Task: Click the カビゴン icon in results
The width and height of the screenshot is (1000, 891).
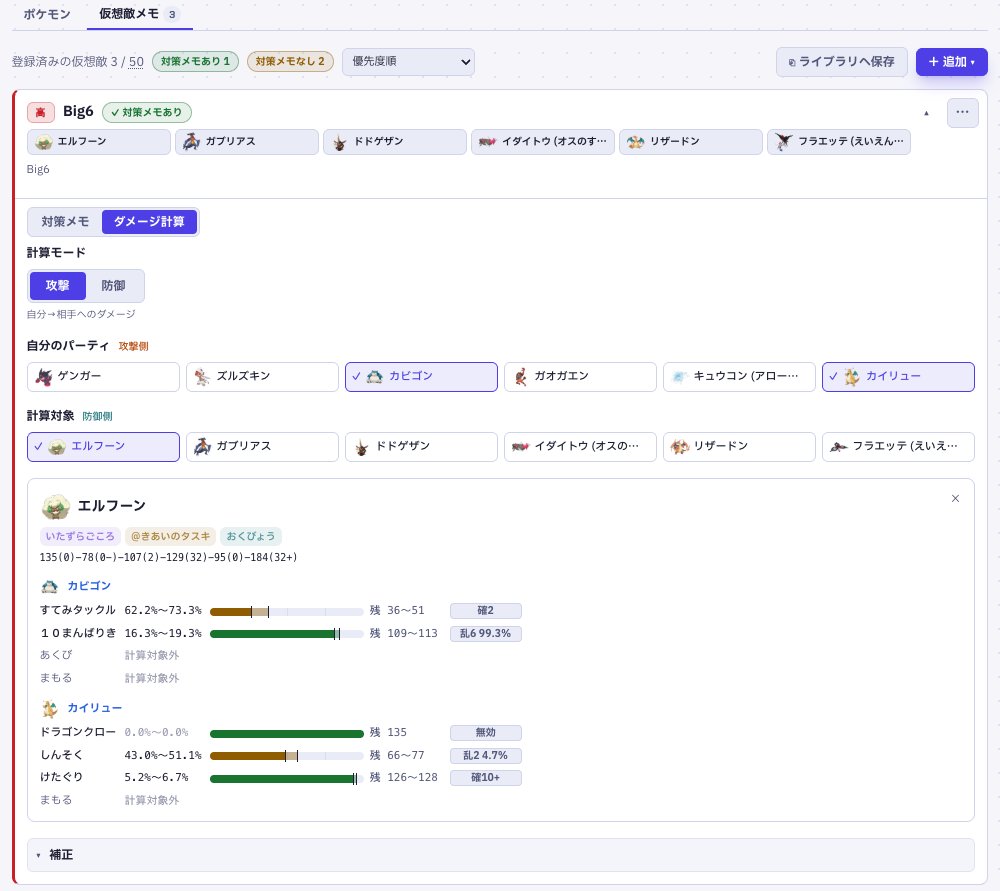Action: click(x=50, y=586)
